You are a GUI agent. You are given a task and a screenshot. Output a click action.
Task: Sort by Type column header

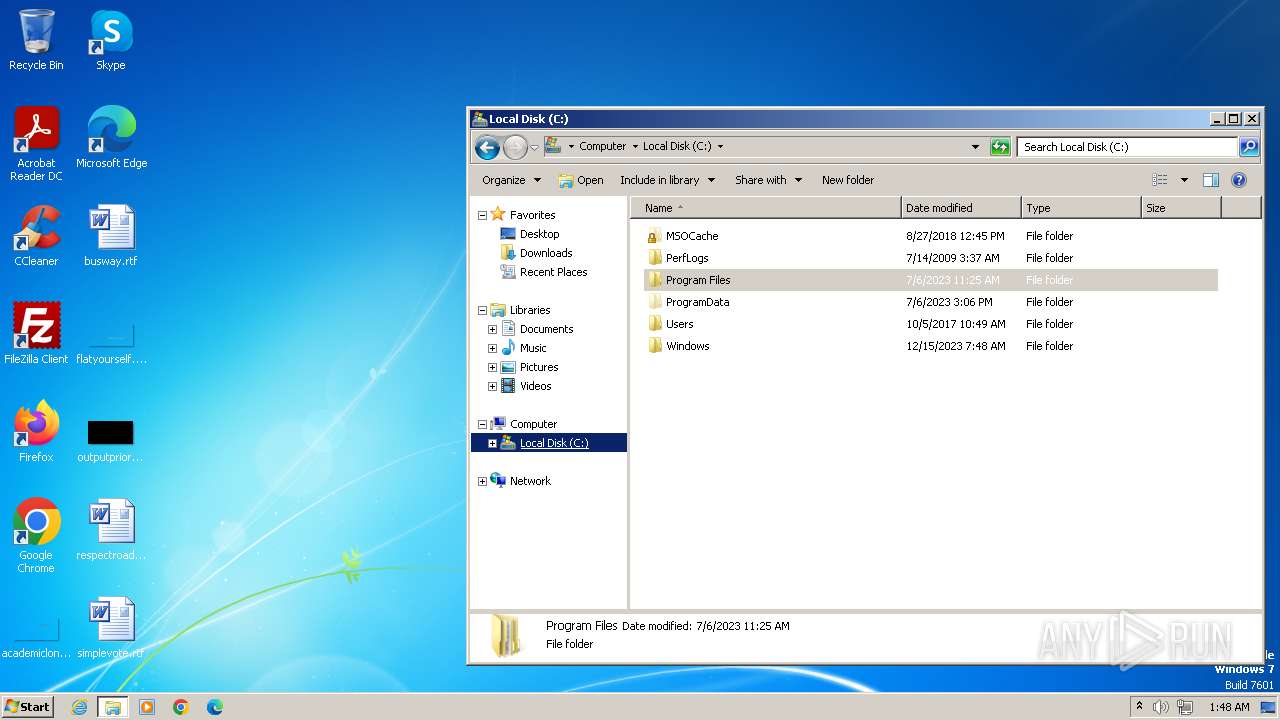point(1081,208)
